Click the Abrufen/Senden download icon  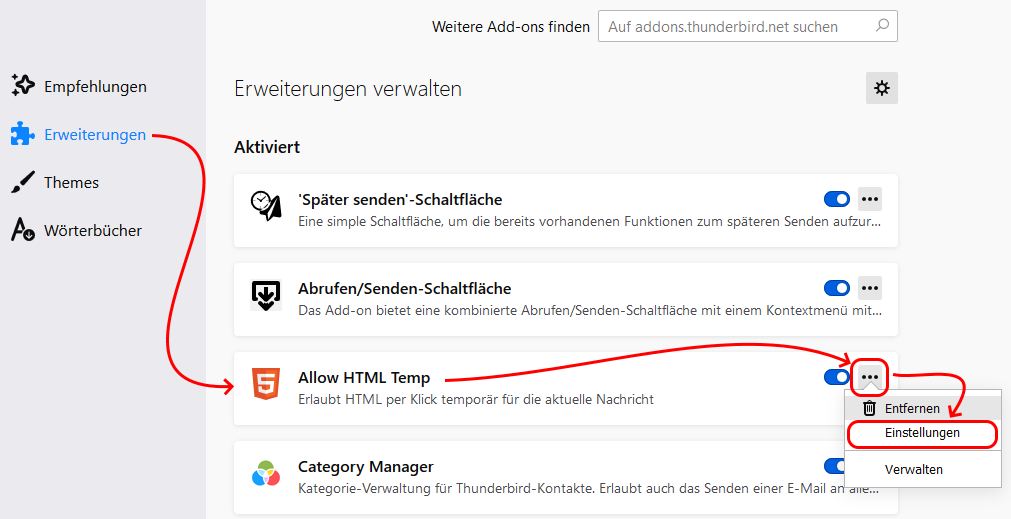pyautogui.click(x=266, y=295)
